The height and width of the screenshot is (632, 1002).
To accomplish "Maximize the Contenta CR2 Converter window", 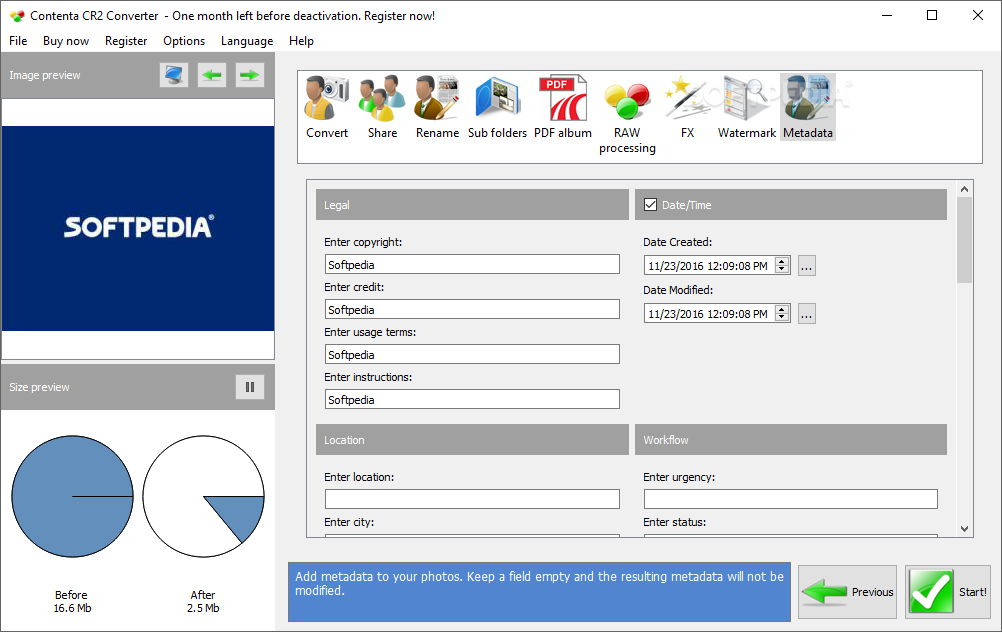I will 932,15.
